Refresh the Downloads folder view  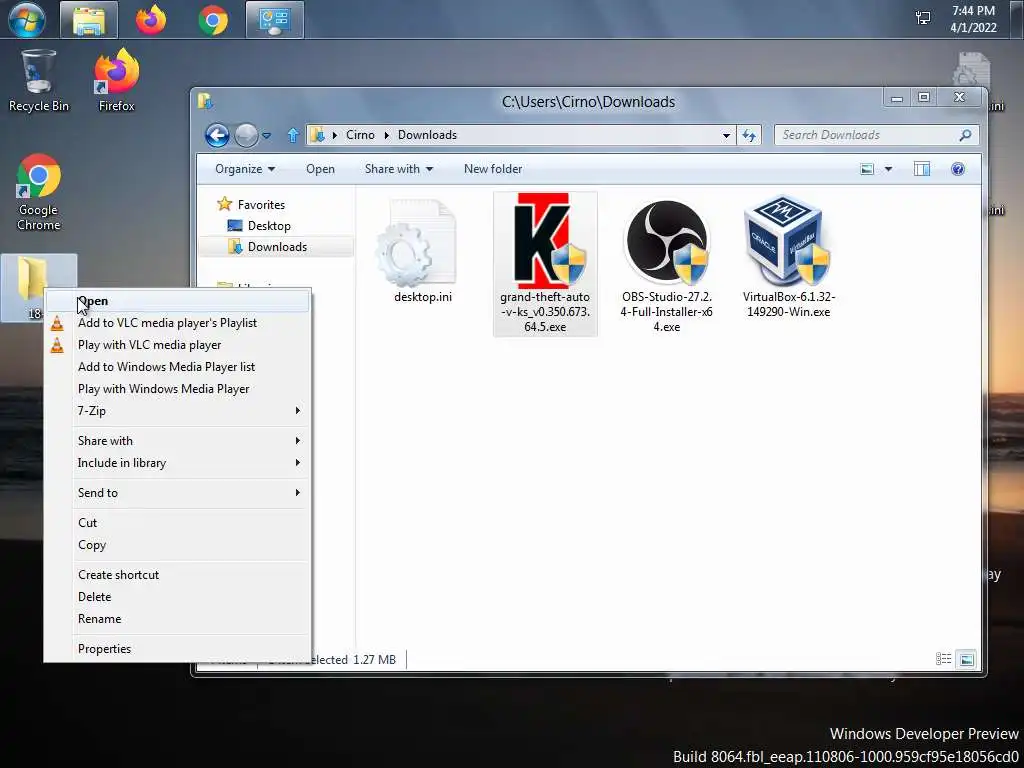[749, 135]
